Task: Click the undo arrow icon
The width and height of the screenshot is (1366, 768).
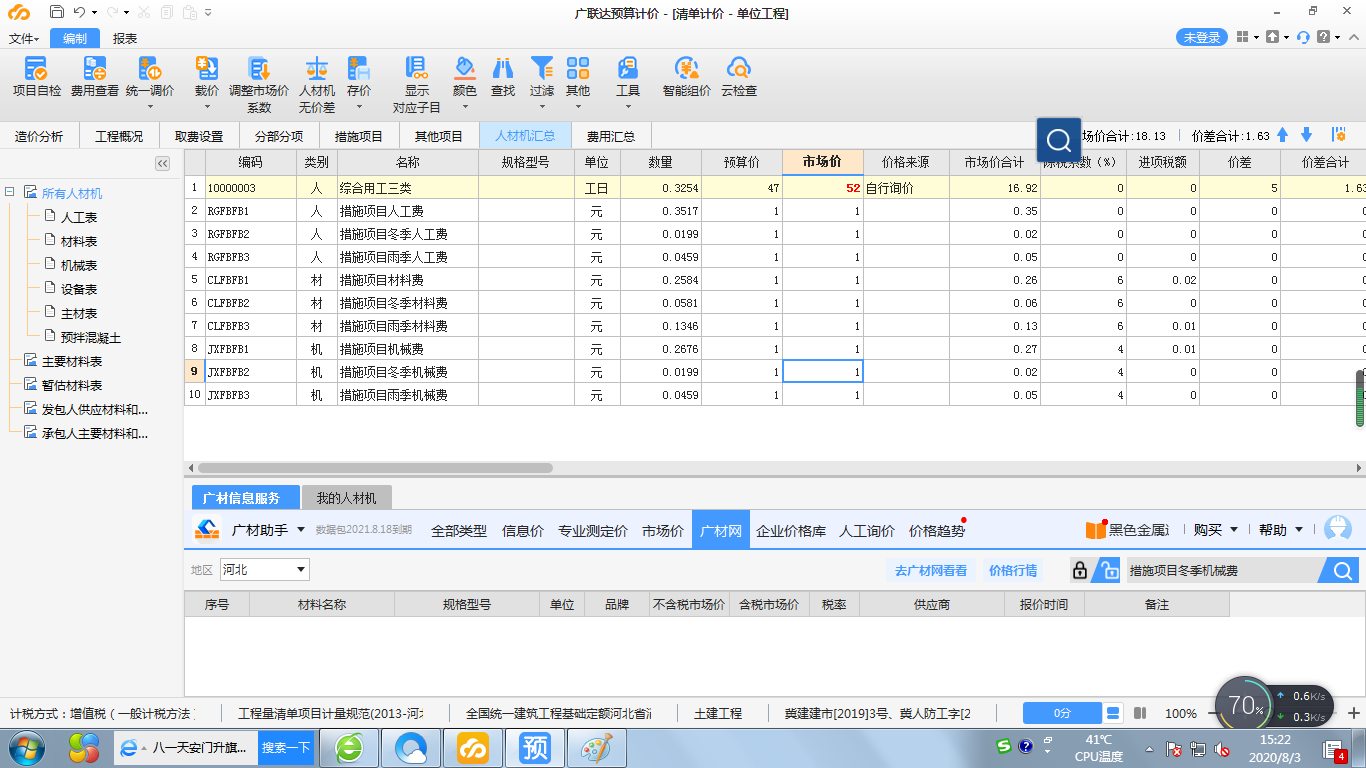Action: pyautogui.click(x=79, y=12)
